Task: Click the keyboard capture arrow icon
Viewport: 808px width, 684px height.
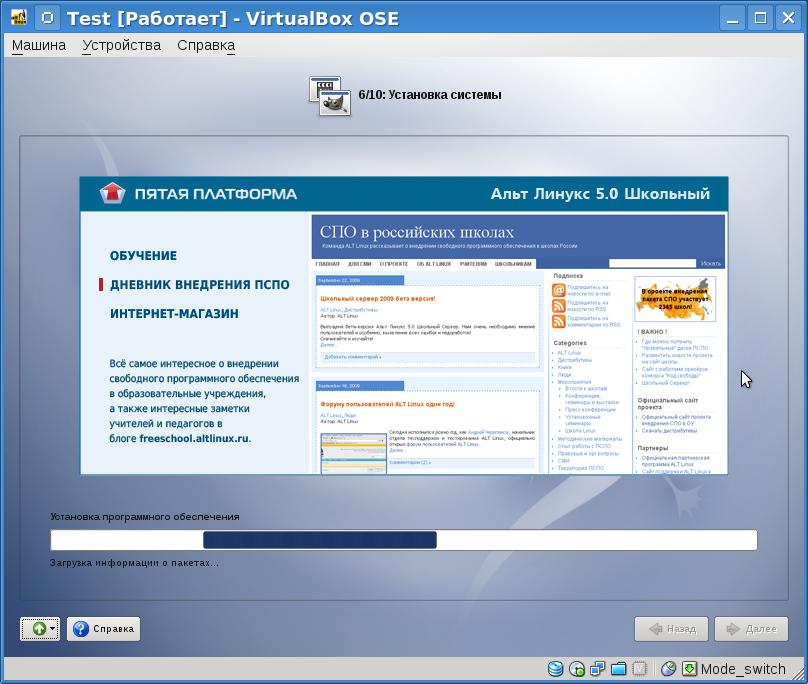Action: click(689, 669)
